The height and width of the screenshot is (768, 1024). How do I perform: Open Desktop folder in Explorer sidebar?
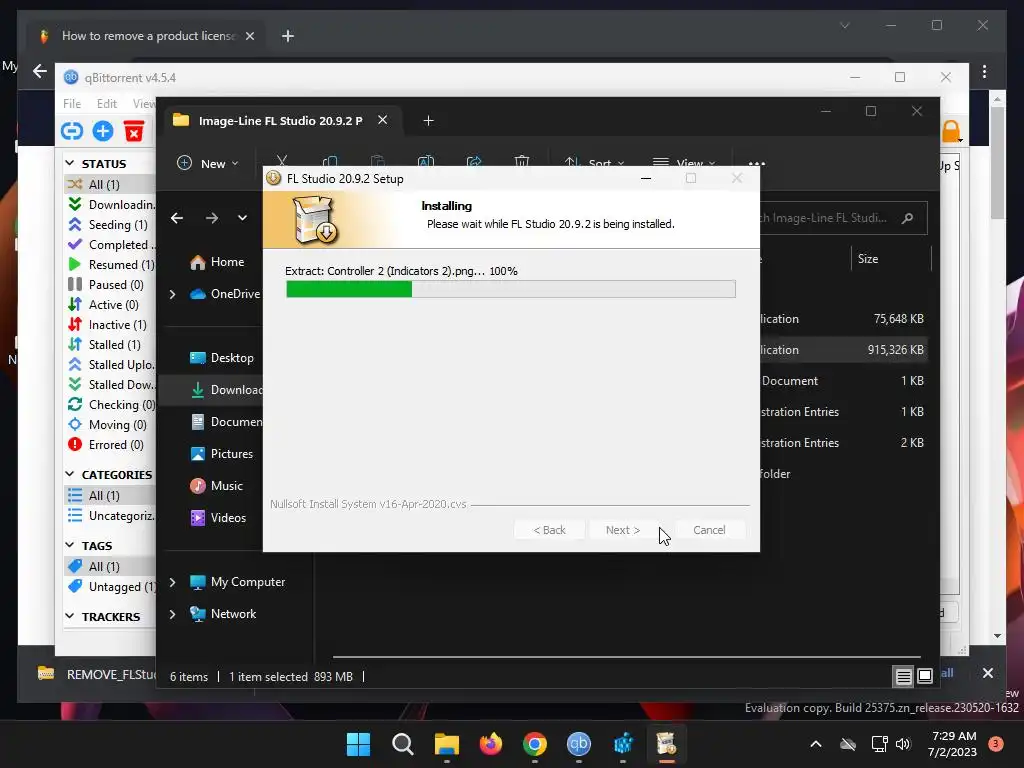click(x=221, y=358)
